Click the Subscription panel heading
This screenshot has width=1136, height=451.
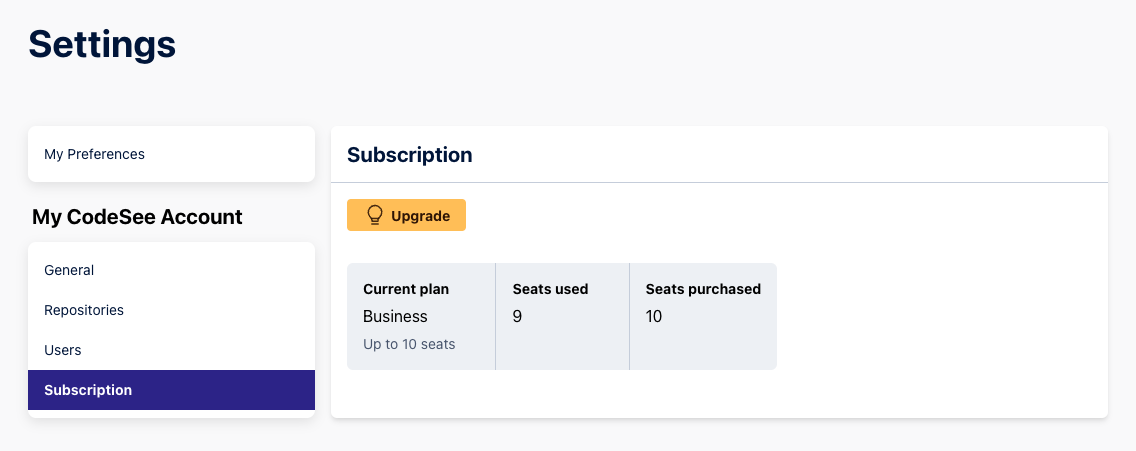coord(409,155)
